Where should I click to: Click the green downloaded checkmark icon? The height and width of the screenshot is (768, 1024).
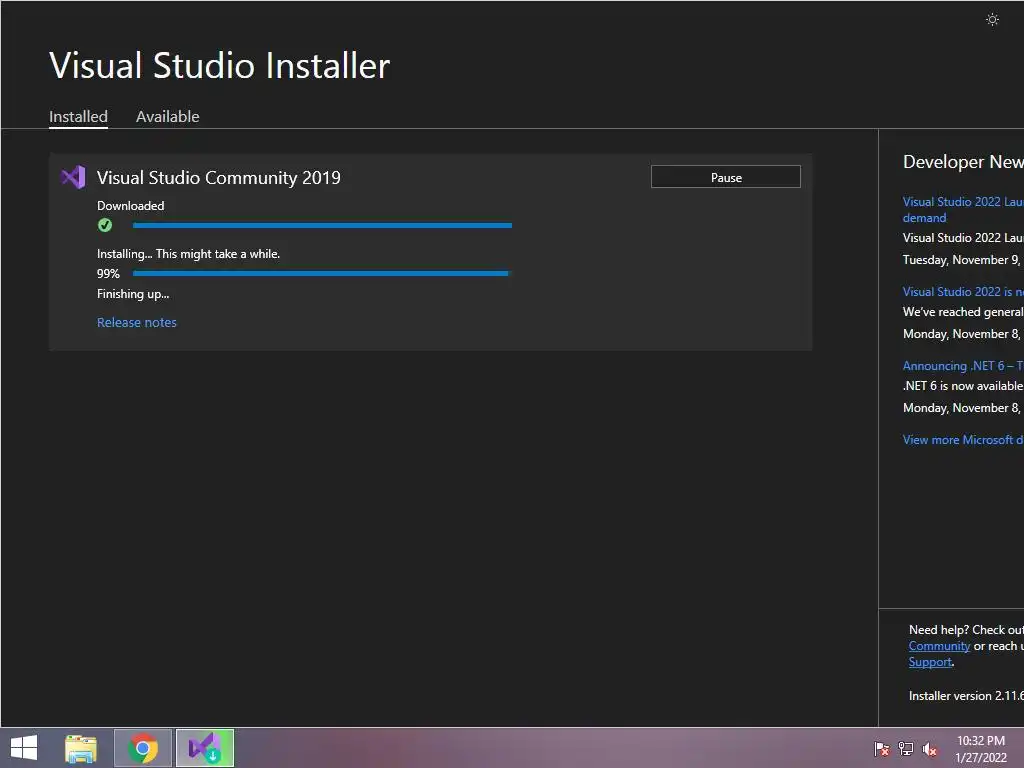pos(104,225)
